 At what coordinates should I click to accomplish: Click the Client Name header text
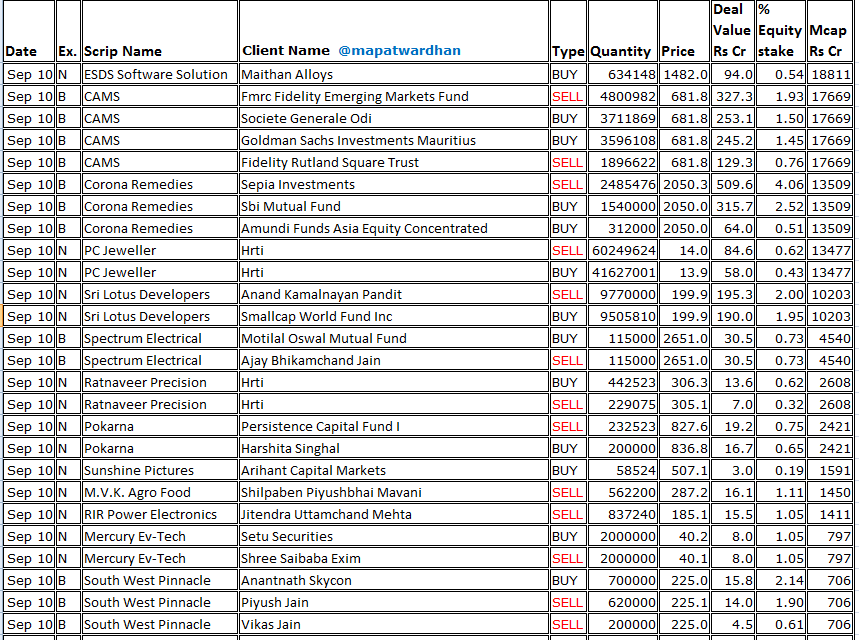click(286, 50)
